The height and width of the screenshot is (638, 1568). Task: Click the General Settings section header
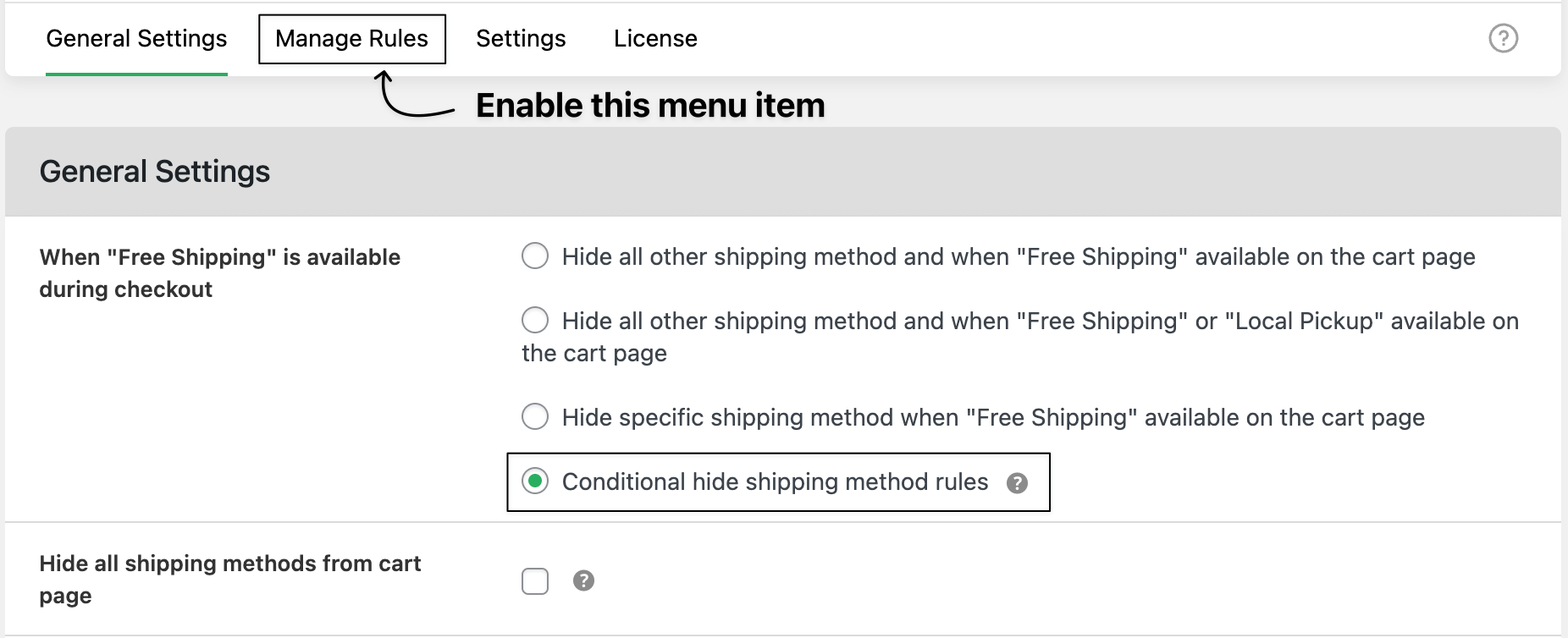click(155, 171)
